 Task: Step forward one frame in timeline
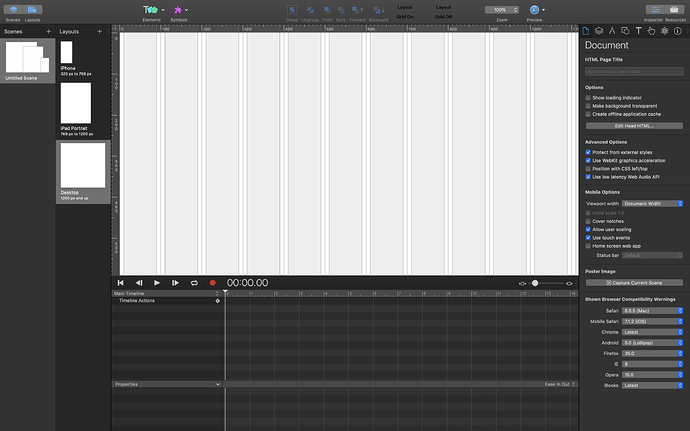175,283
